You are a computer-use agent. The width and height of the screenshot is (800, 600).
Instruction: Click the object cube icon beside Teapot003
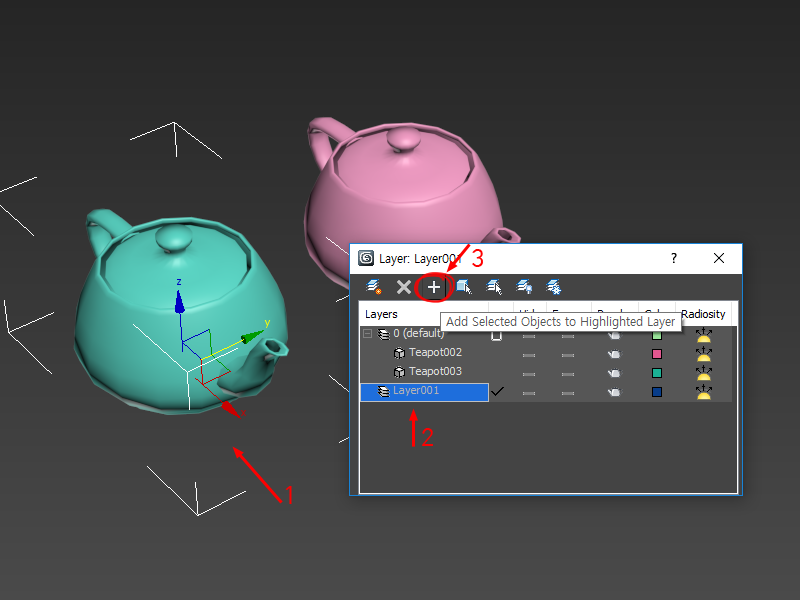click(399, 372)
